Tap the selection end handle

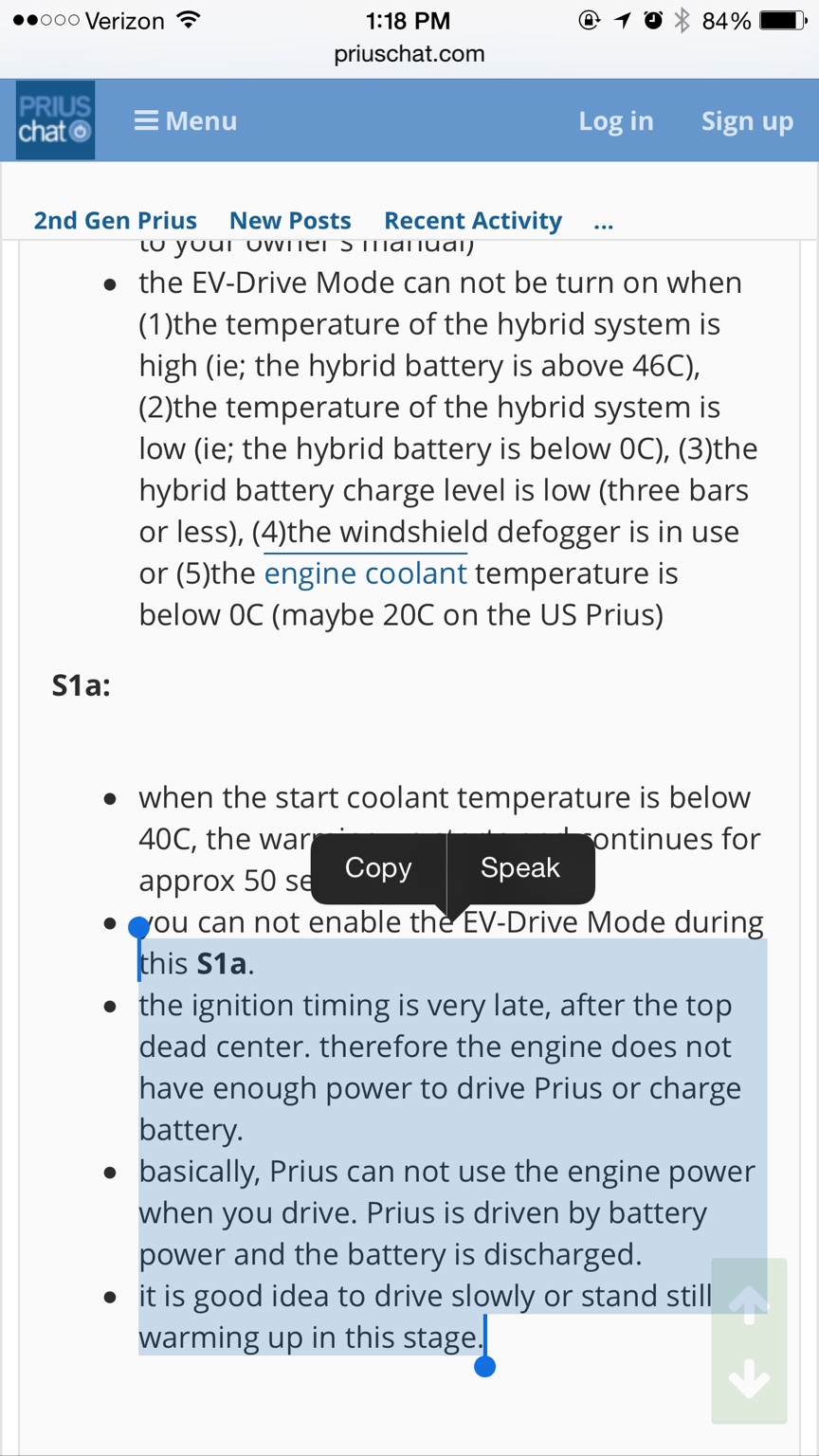(x=484, y=1366)
